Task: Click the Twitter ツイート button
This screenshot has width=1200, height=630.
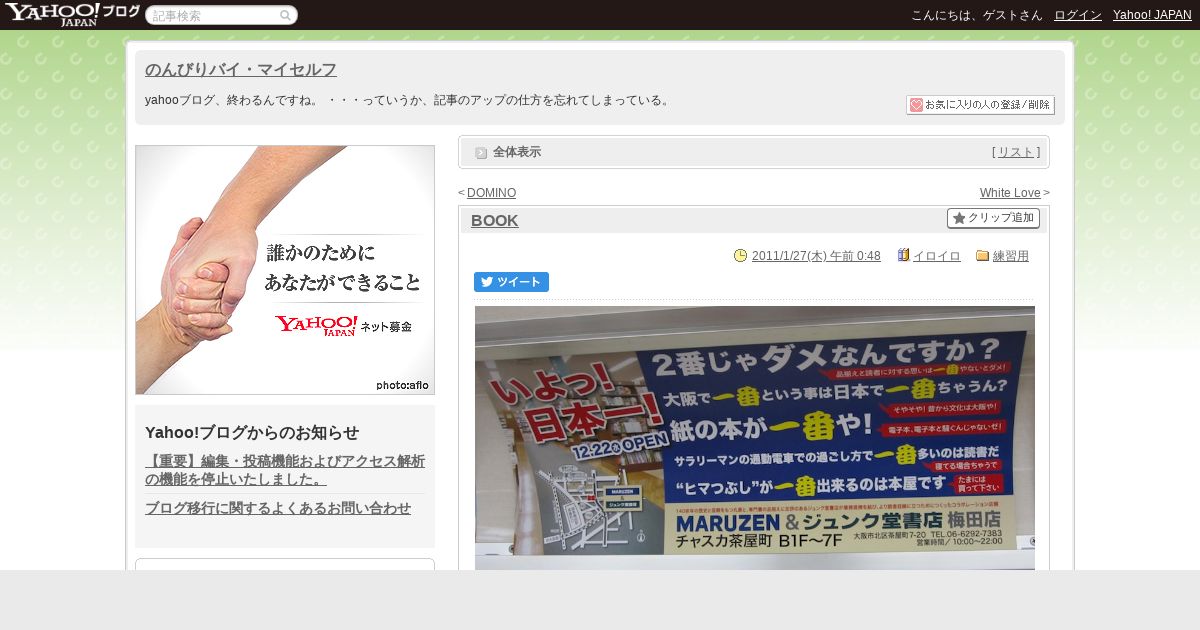Action: tap(511, 282)
